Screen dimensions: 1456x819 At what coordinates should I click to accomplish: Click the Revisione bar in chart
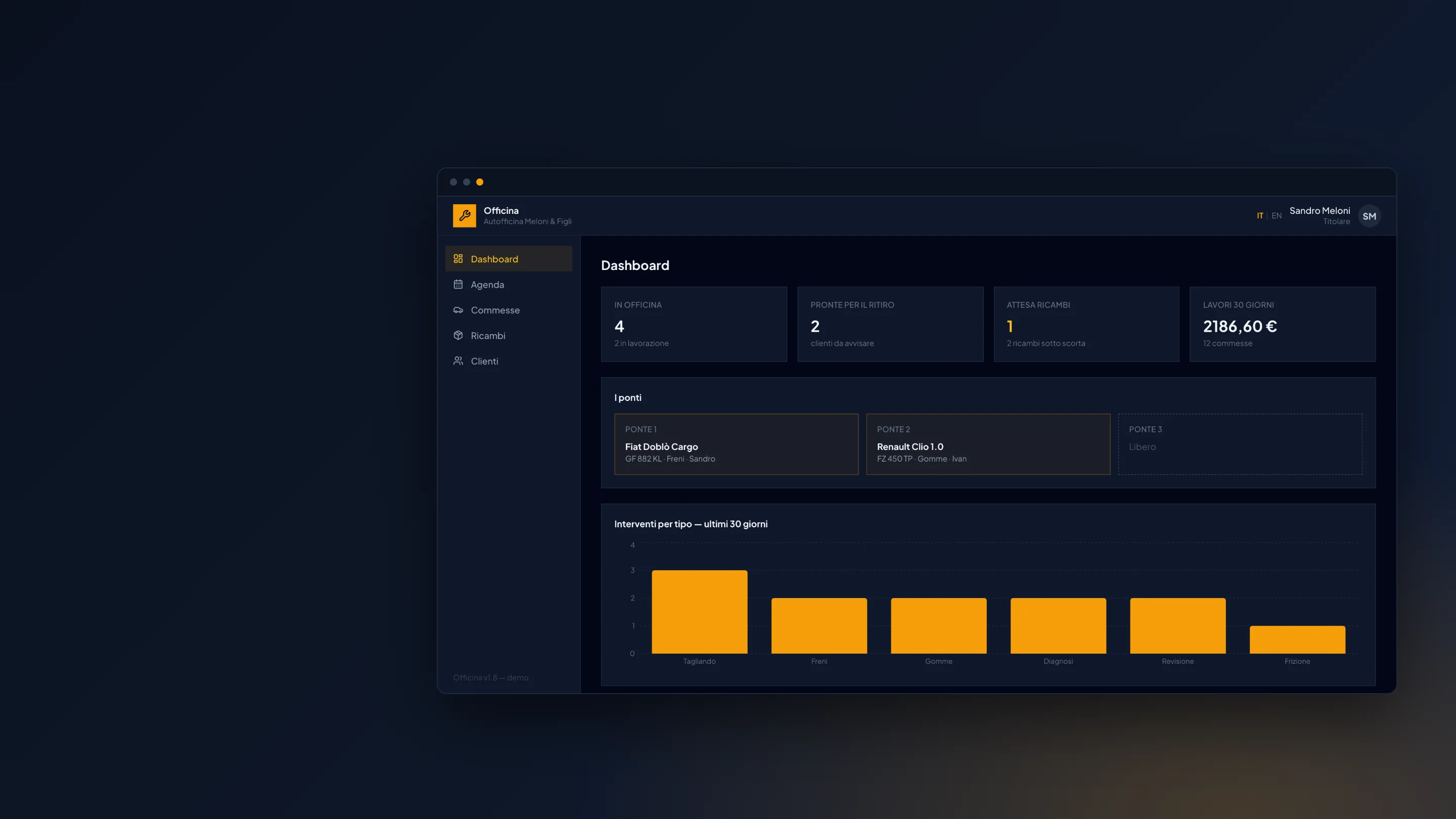click(1178, 626)
